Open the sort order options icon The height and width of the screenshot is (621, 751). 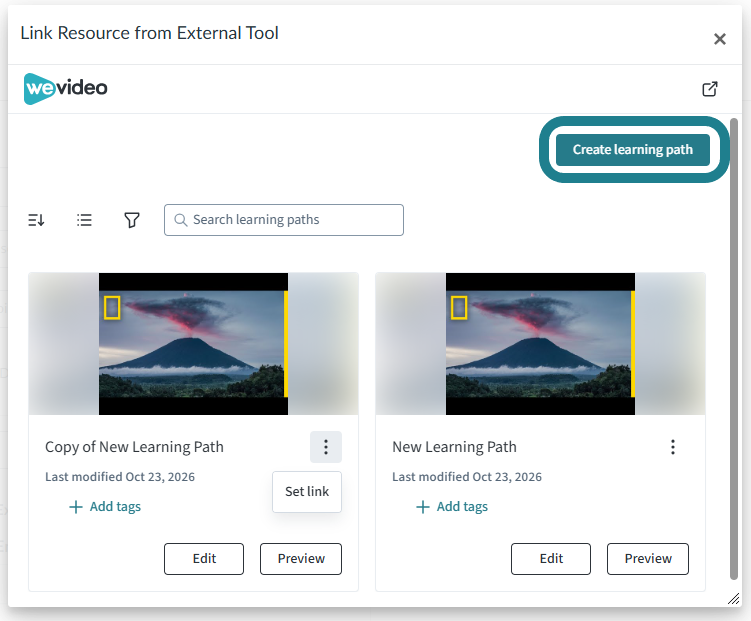tap(36, 220)
